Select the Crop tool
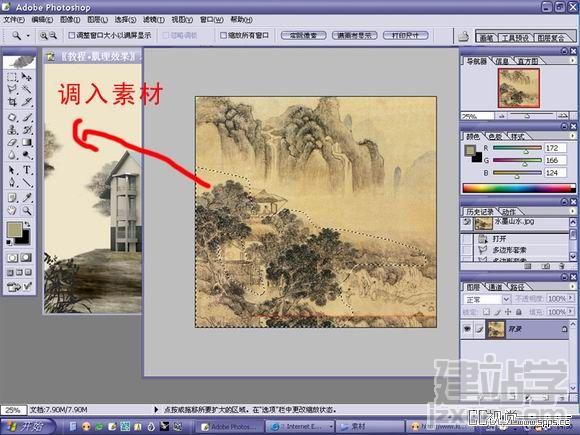Image resolution: width=580 pixels, height=435 pixels. [12, 101]
